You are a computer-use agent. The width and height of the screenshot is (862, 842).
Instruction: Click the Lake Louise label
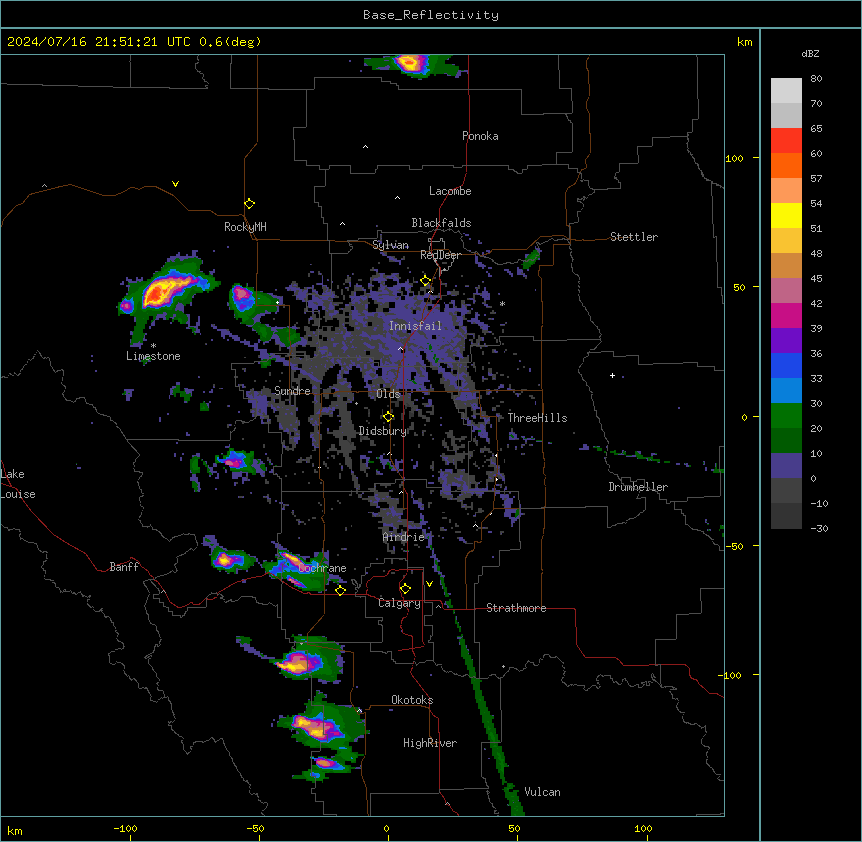(x=18, y=484)
